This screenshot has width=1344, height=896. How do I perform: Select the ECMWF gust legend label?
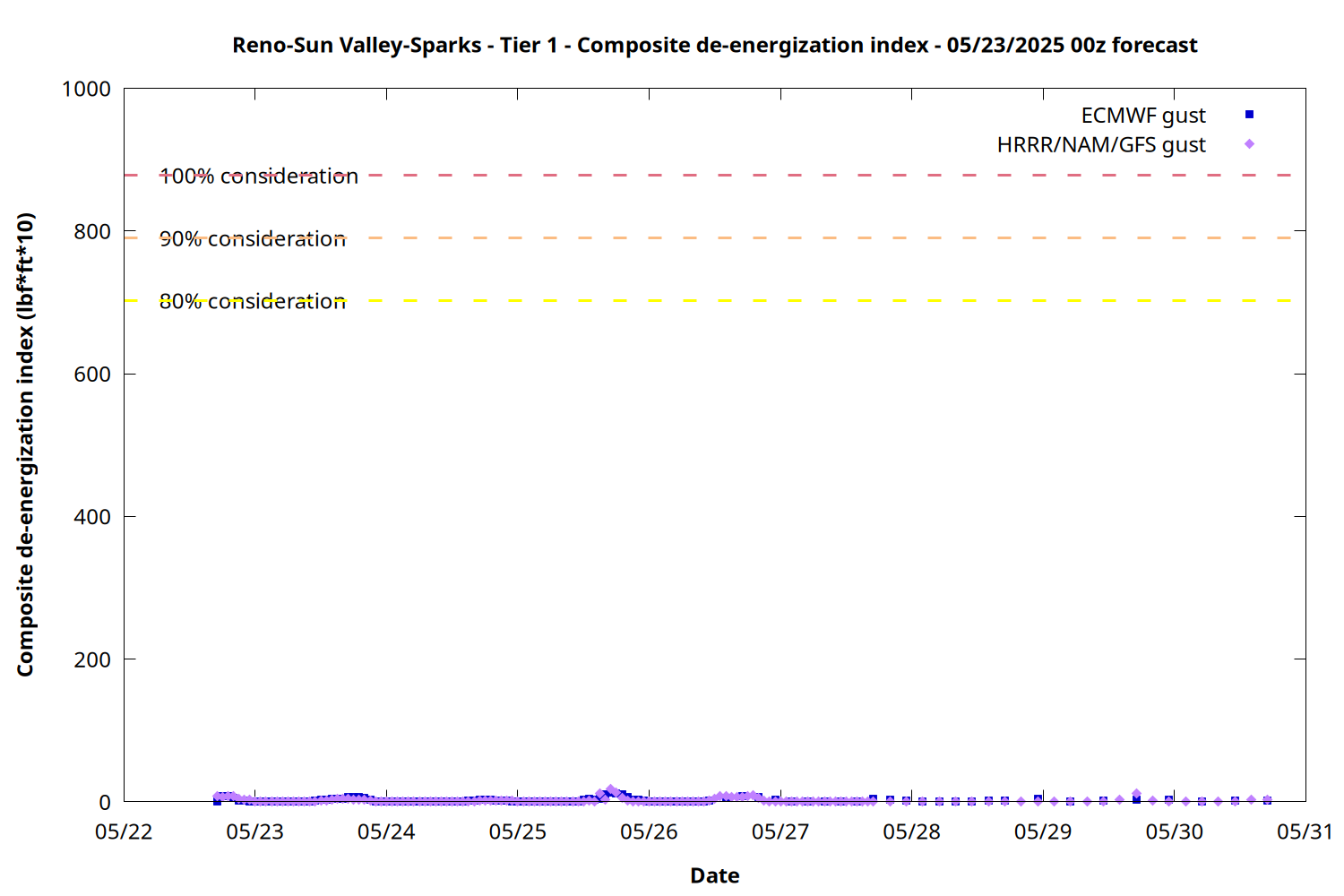[1143, 116]
